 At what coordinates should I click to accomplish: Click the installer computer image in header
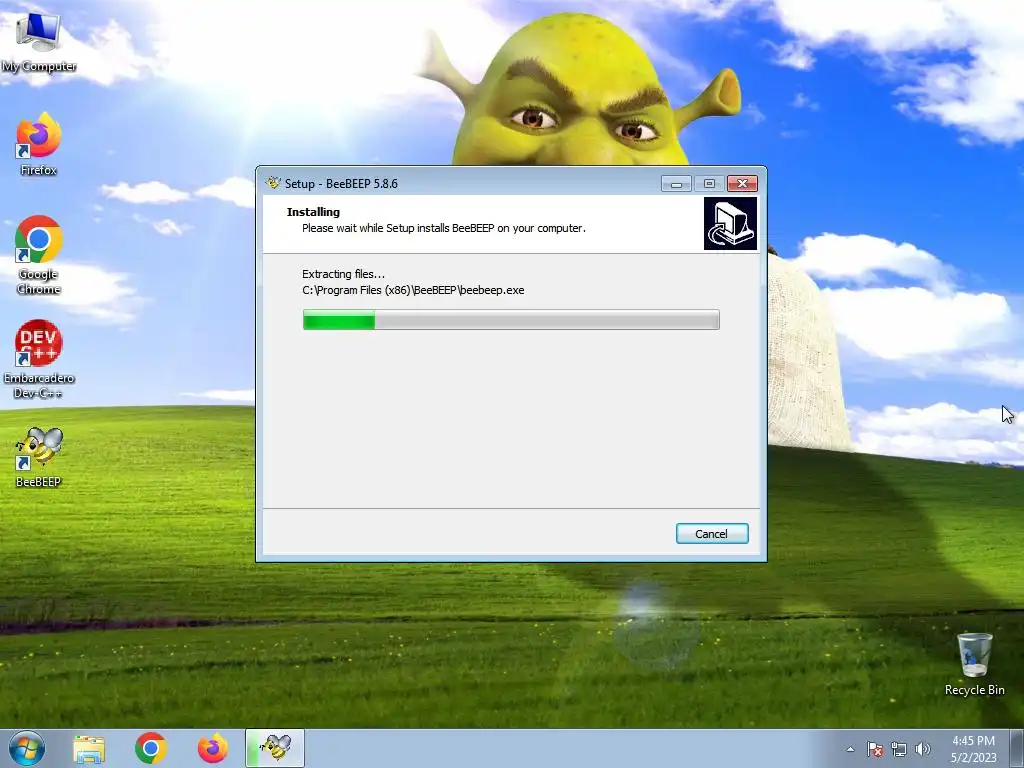(730, 223)
